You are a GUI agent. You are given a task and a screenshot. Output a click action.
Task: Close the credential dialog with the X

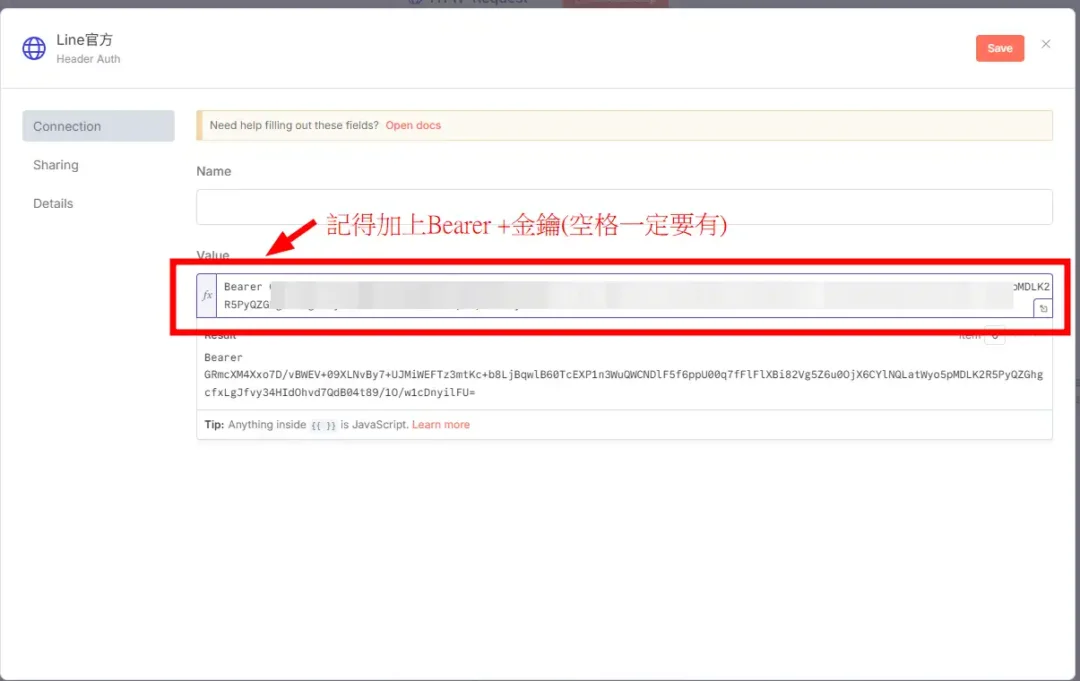point(1046,44)
